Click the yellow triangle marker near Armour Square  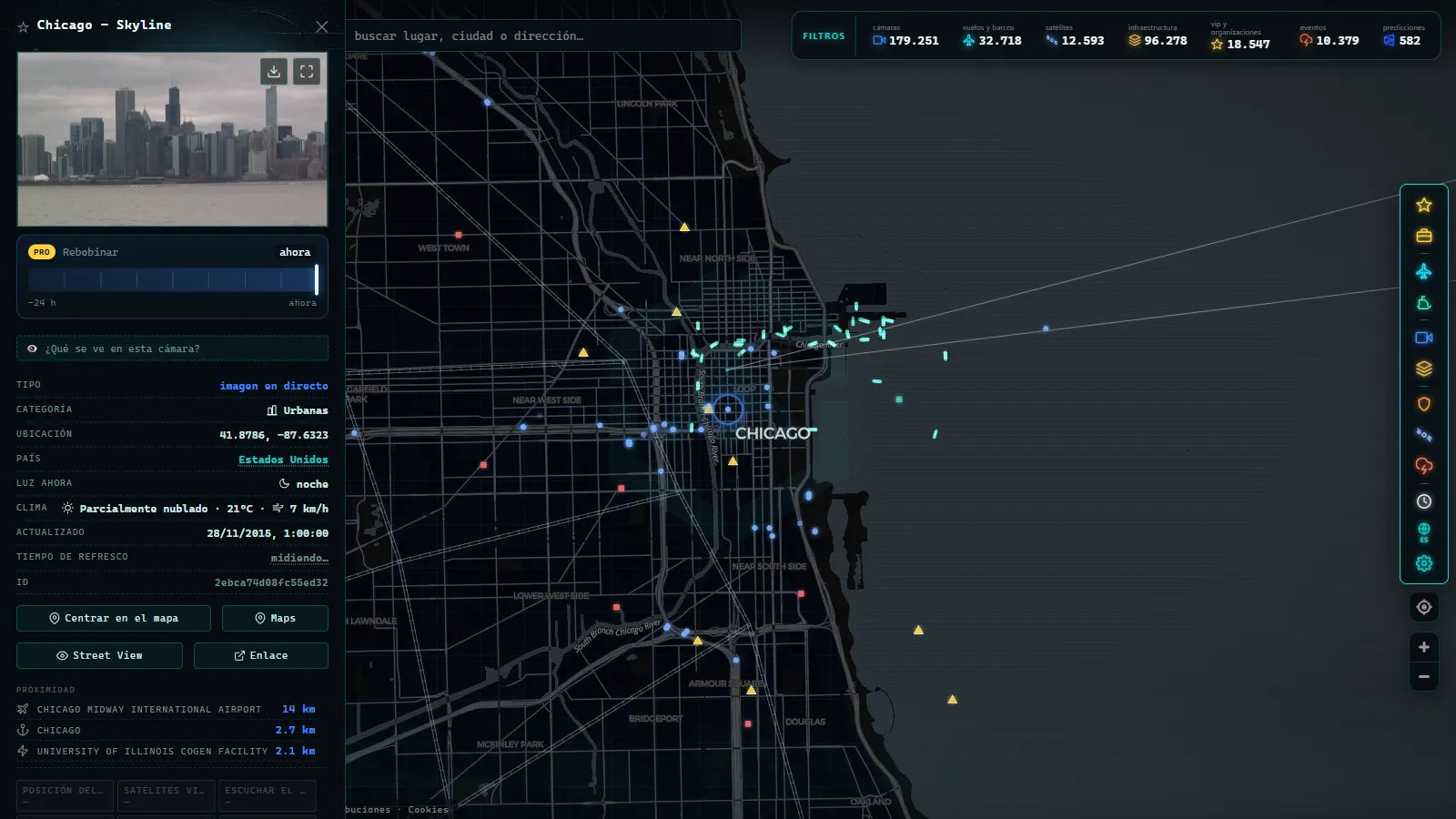751,690
